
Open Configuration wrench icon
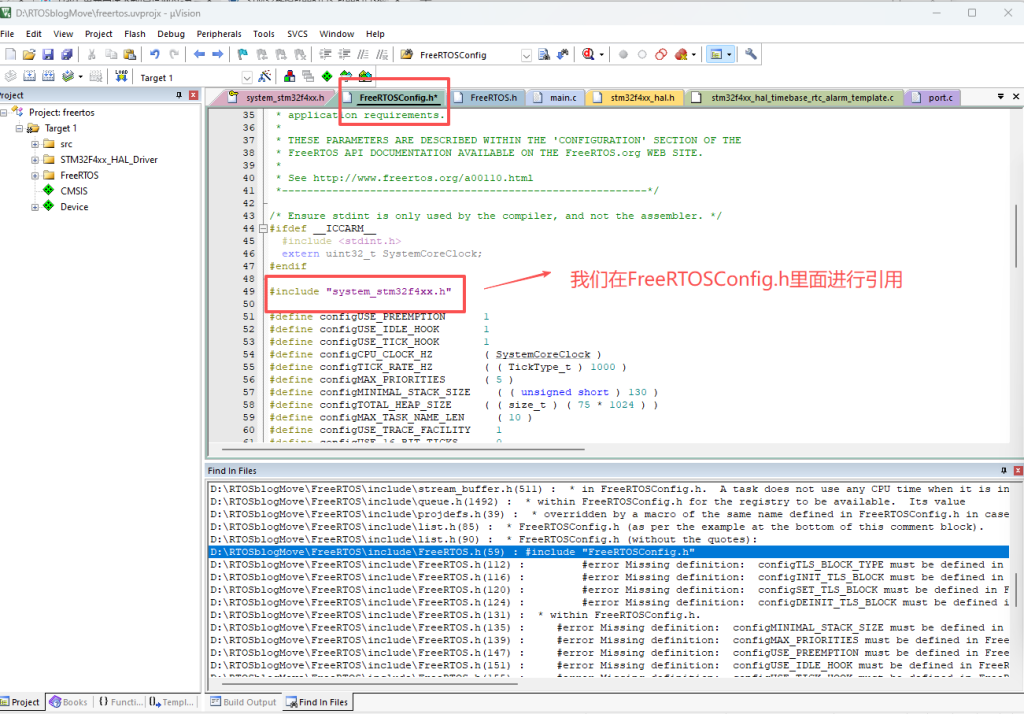coord(751,54)
